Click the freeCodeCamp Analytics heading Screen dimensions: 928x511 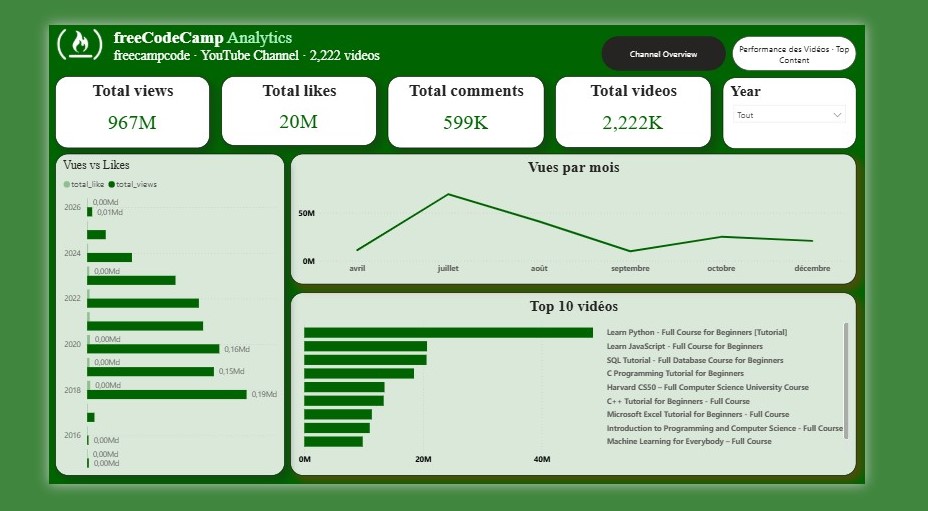(x=203, y=38)
